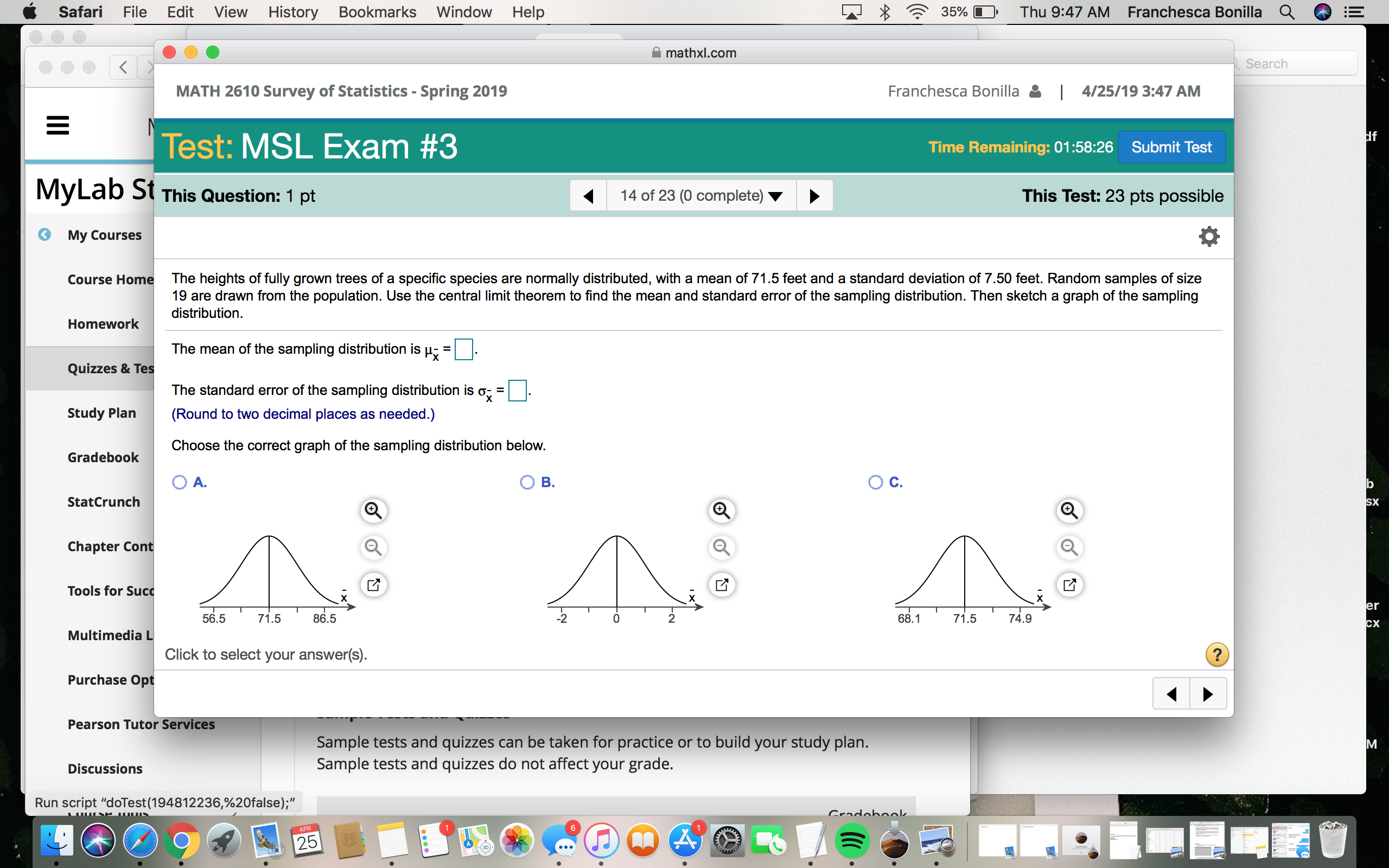Open graph A in popup window
This screenshot has width=1389, height=868.
[373, 585]
